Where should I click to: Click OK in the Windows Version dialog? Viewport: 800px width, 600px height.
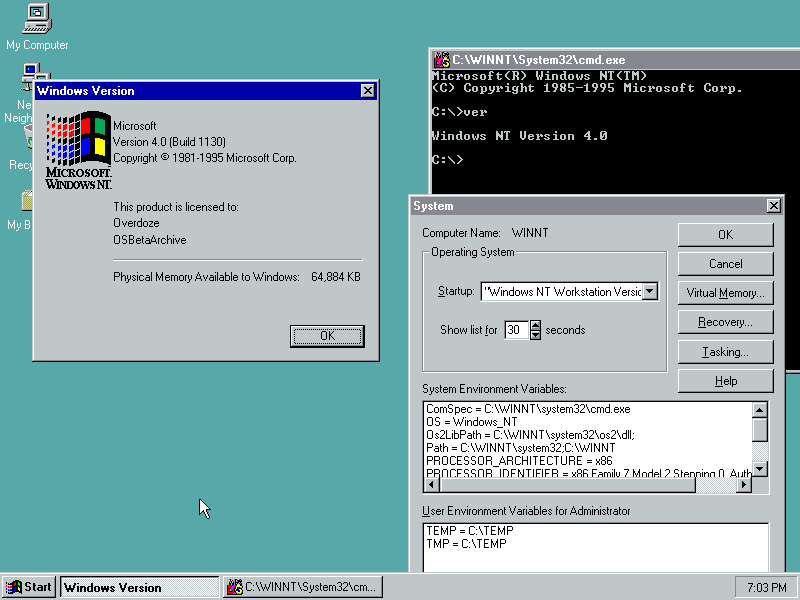(x=327, y=336)
